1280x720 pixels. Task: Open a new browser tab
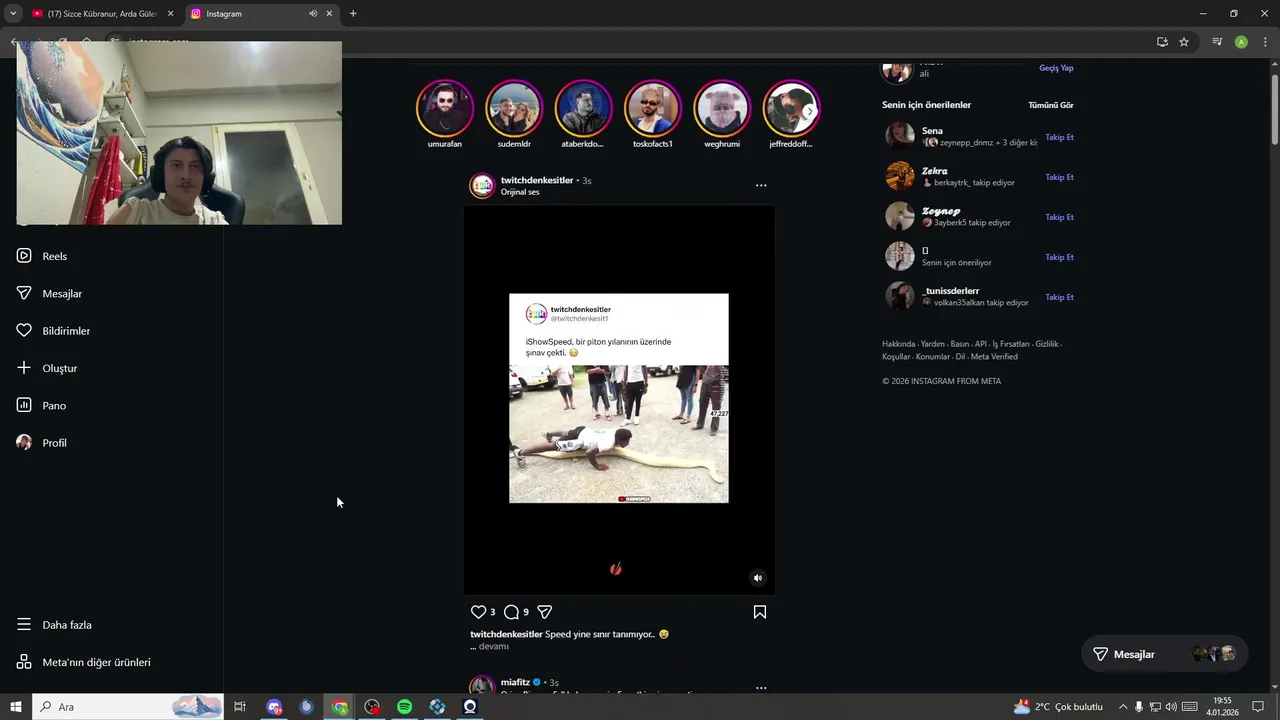click(x=353, y=14)
